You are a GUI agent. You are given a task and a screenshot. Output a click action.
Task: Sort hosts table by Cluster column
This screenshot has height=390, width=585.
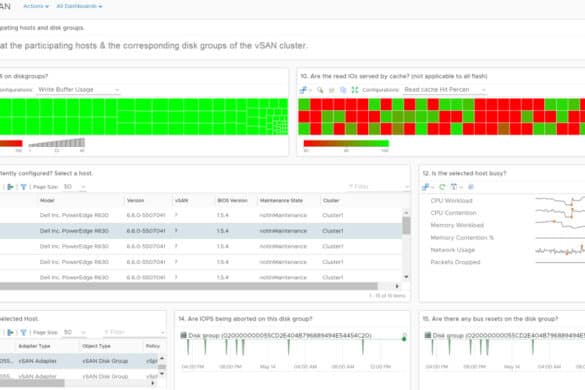[x=331, y=201]
